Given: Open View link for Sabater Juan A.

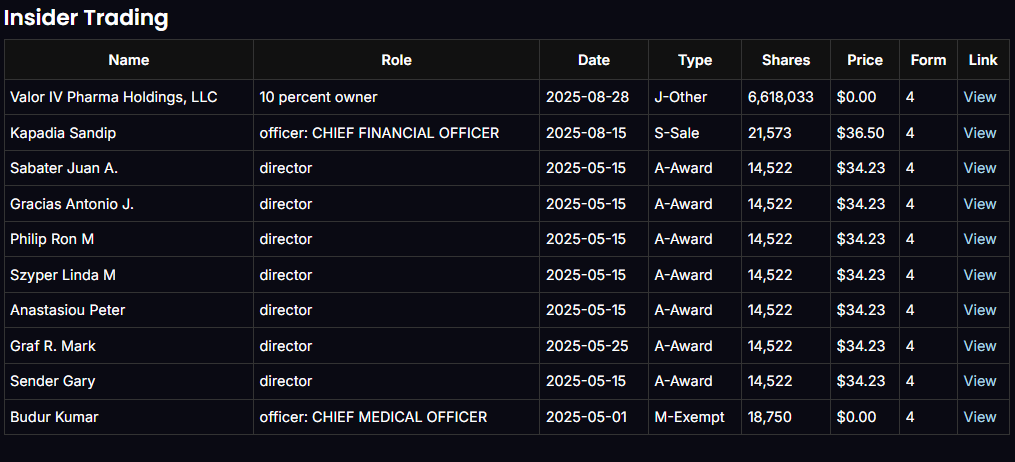Looking at the screenshot, I should [x=979, y=168].
